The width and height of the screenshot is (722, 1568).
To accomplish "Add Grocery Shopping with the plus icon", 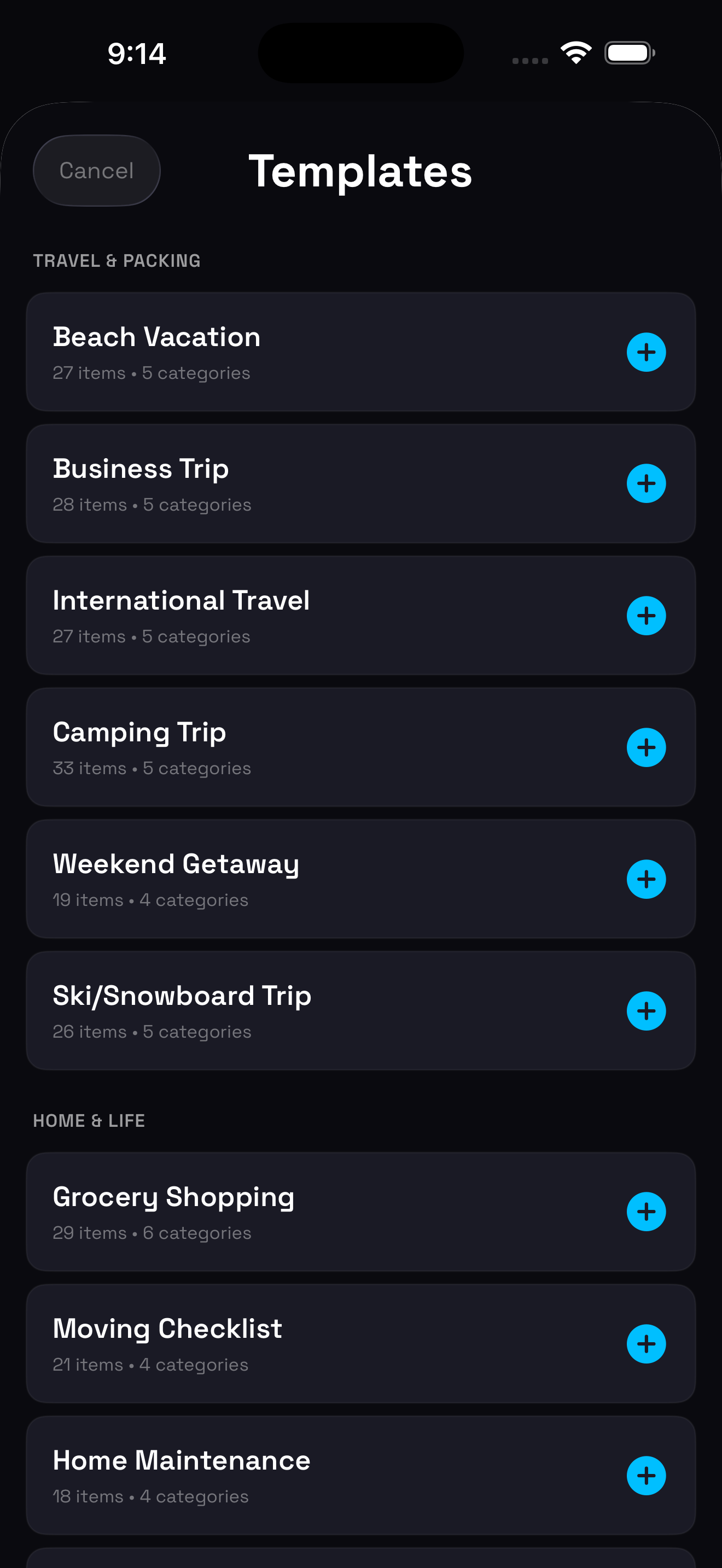I will point(646,1212).
